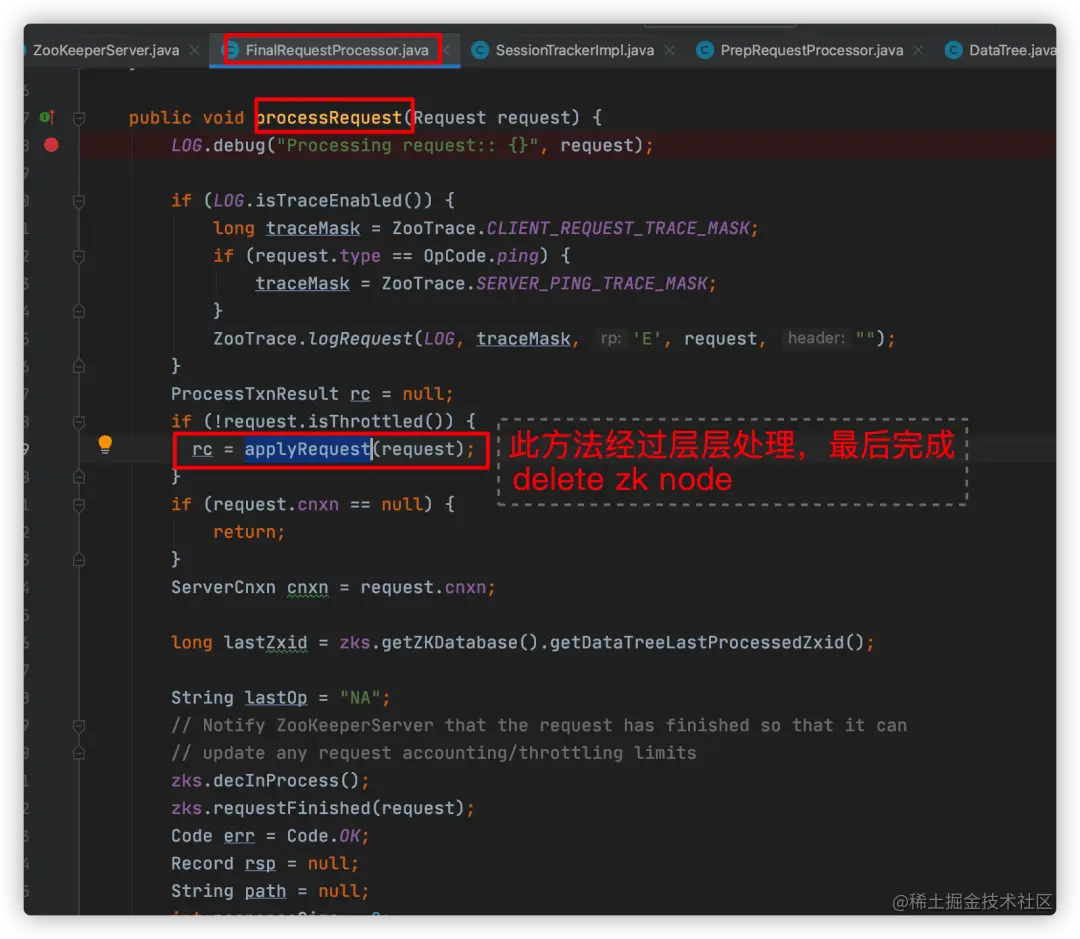The height and width of the screenshot is (939, 1080).
Task: Switch to the ZooKeeperServer.java tab
Action: (105, 50)
